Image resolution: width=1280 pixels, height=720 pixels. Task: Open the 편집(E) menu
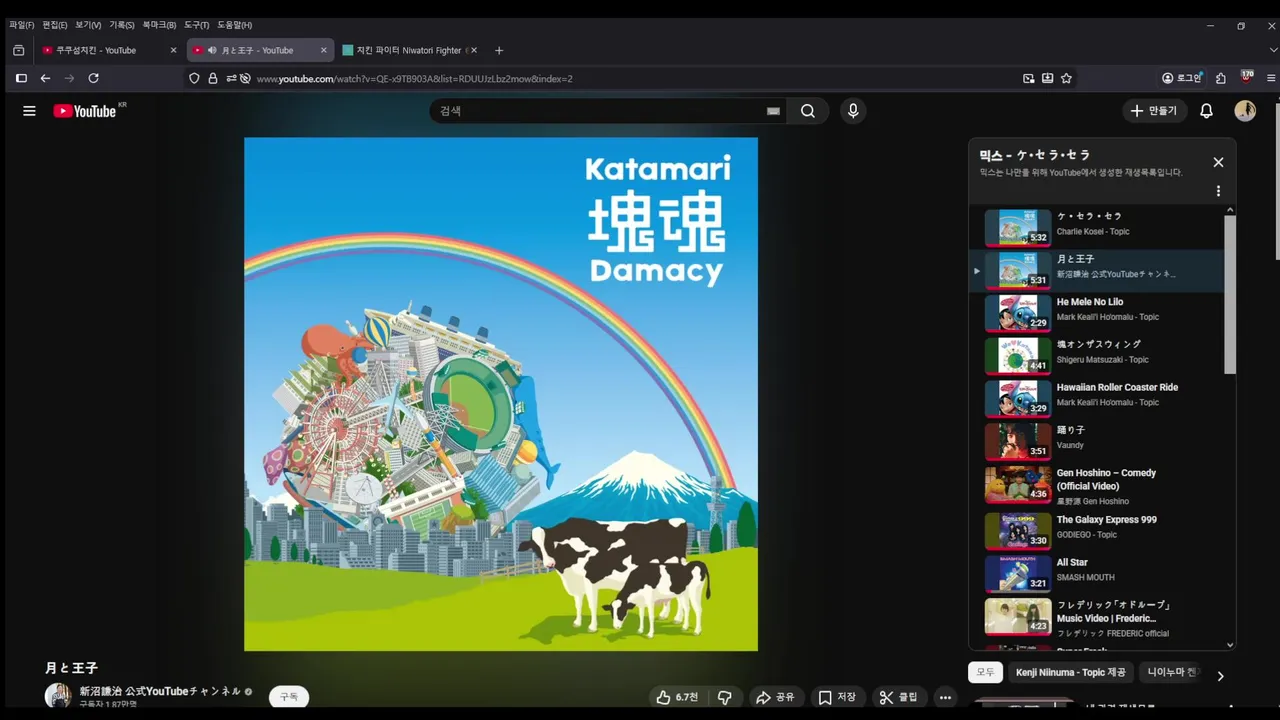[54, 25]
